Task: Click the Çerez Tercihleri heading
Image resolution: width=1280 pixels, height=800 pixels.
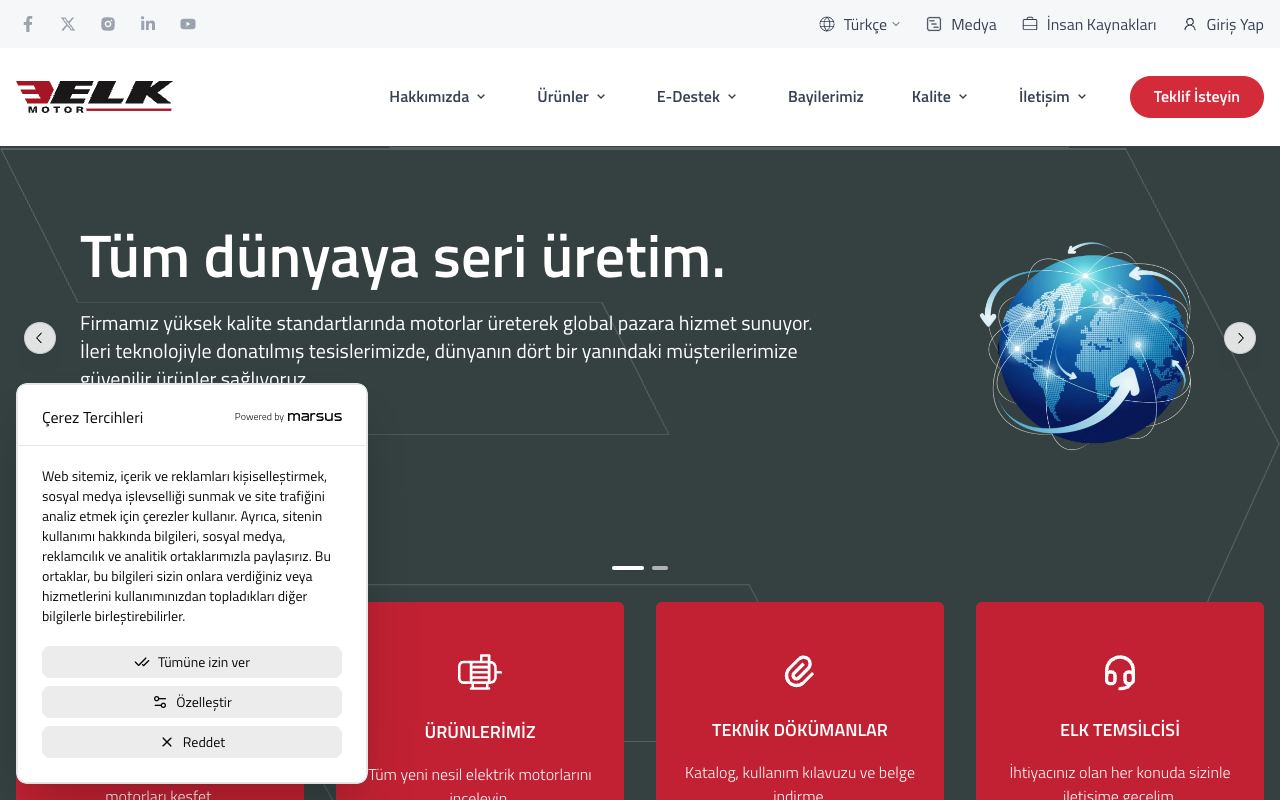Action: pyautogui.click(x=92, y=417)
